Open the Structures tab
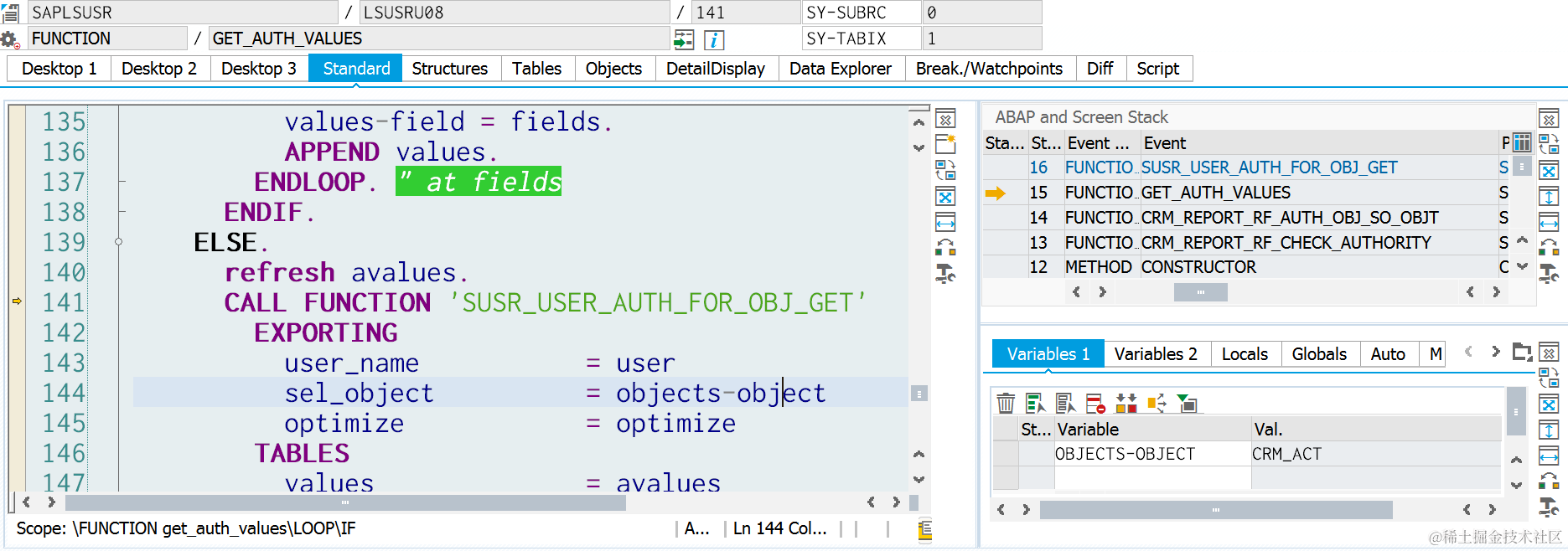This screenshot has width=1568, height=551. pyautogui.click(x=450, y=69)
